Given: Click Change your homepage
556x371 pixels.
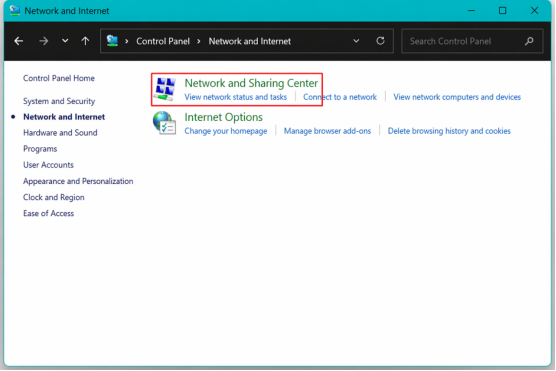Looking at the screenshot, I should point(226,131).
